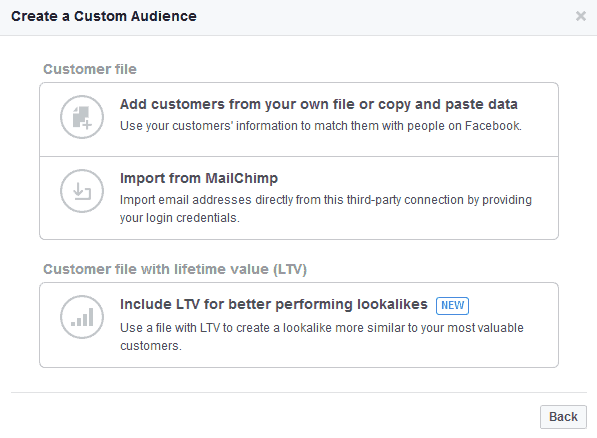Click 'Customer file with lifetime value (LTV)' heading
The image size is (597, 438).
(175, 269)
